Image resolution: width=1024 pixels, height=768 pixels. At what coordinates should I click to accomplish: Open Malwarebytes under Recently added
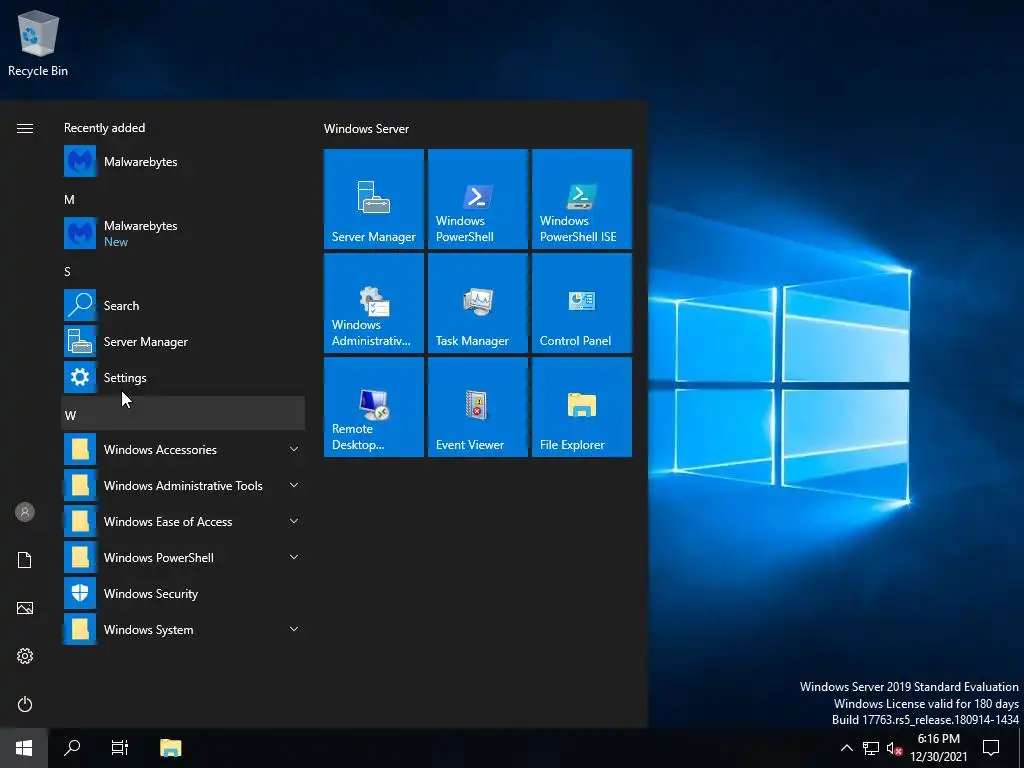[183, 161]
